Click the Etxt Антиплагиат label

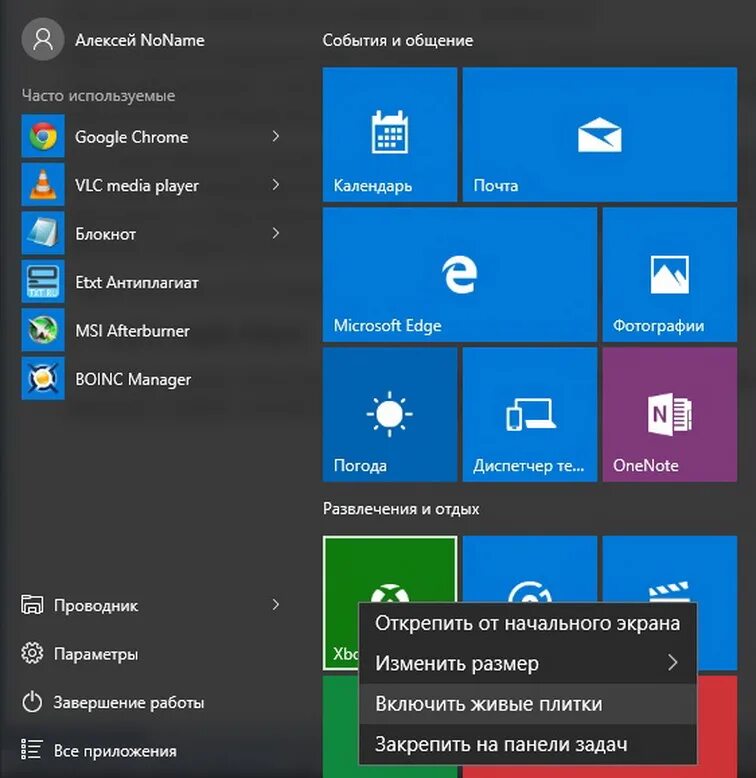(137, 282)
